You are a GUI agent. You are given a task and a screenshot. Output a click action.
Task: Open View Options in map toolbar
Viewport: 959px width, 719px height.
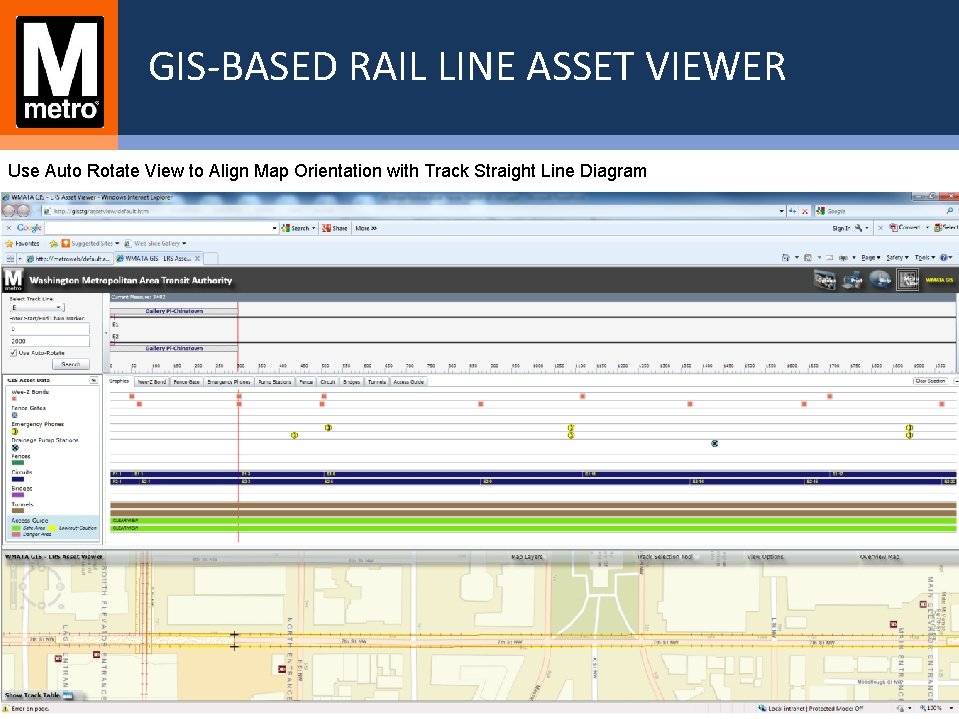tap(765, 556)
